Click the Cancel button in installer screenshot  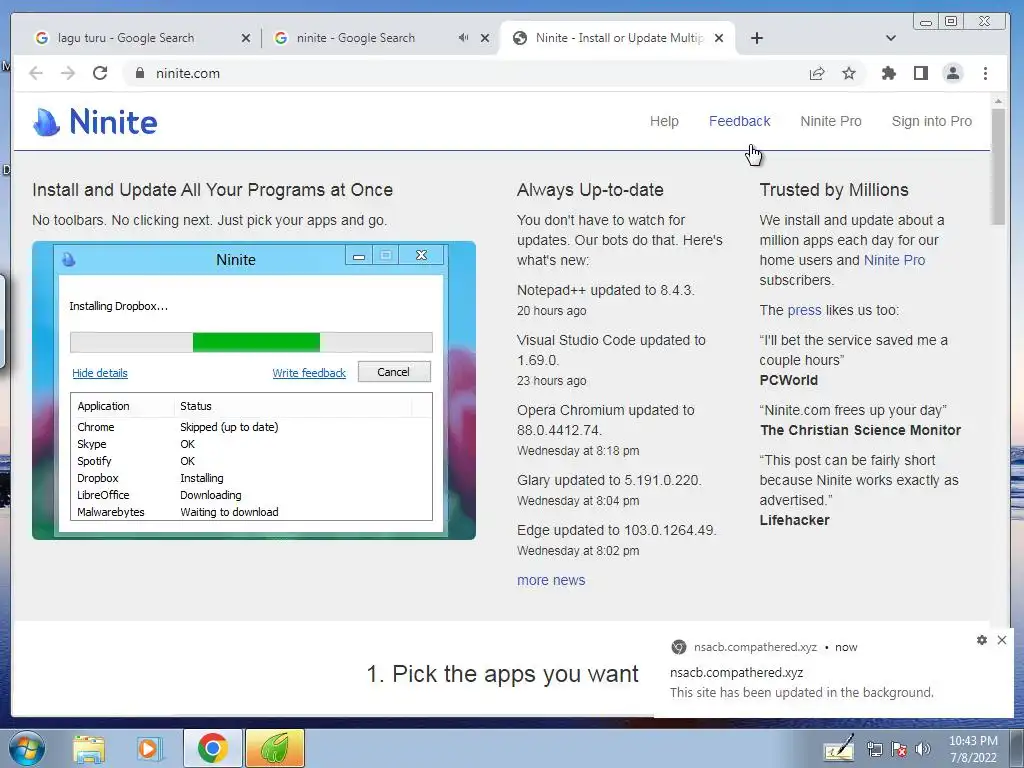[x=394, y=372]
